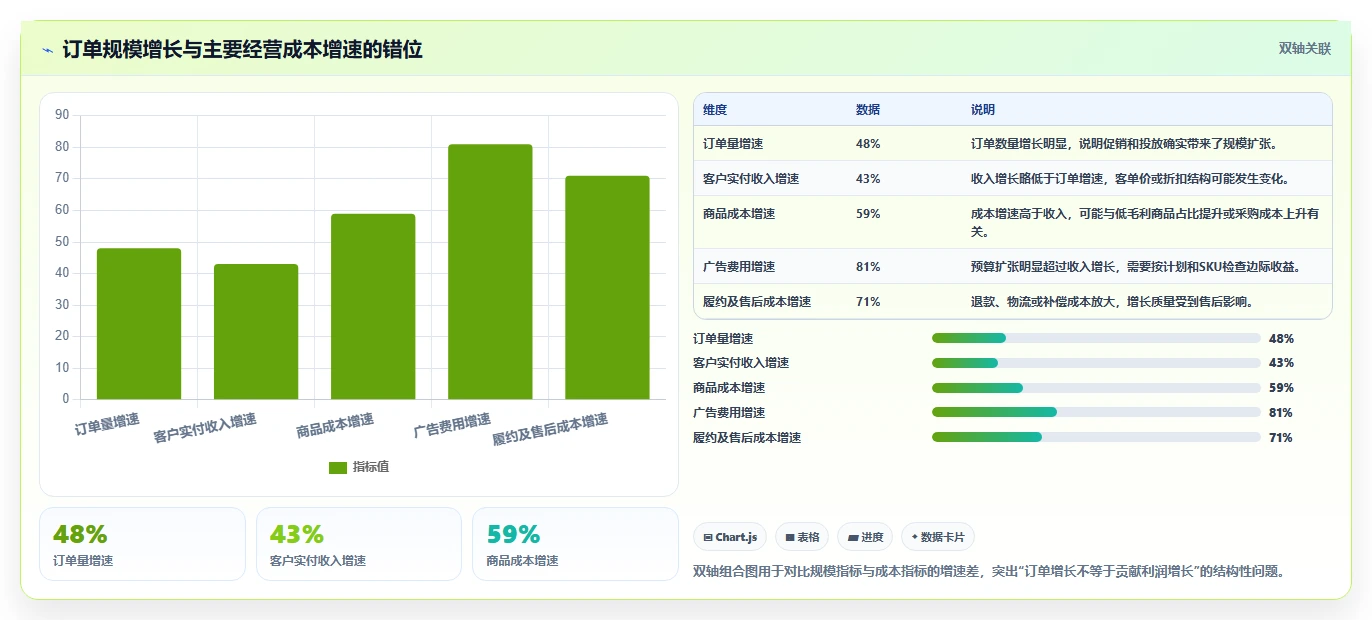Click the 48% value in the table
The image size is (1372, 620).
tap(868, 144)
